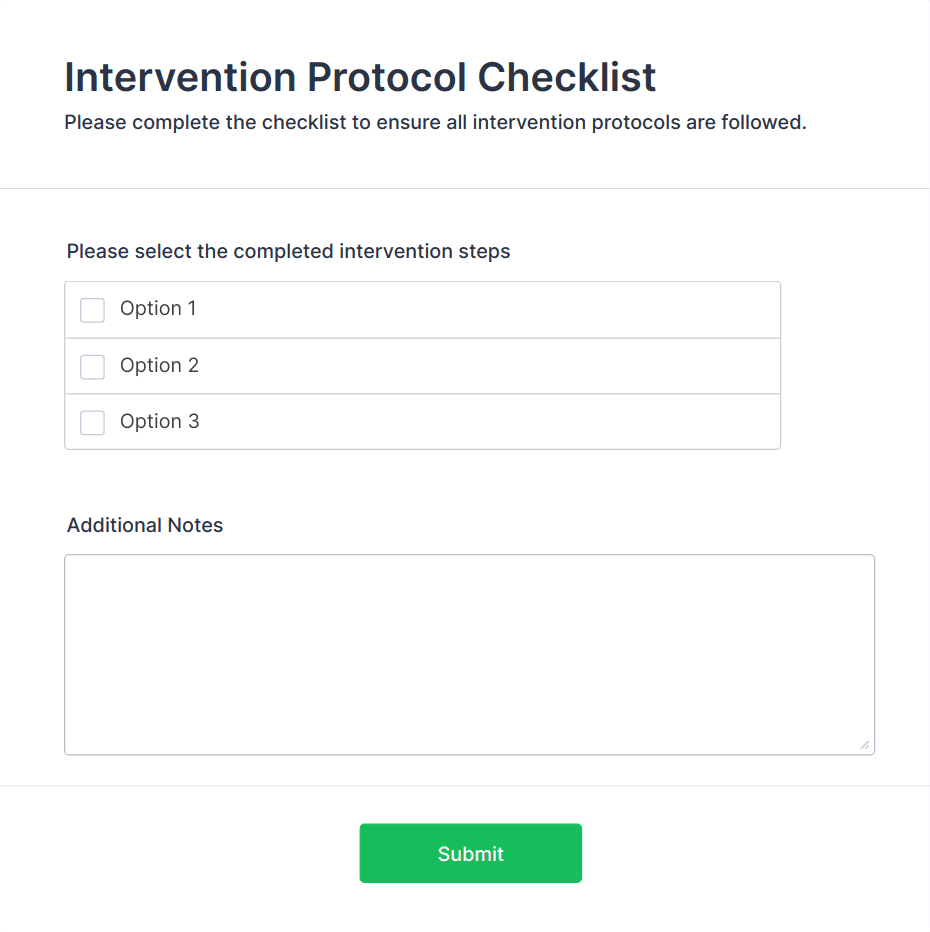Click empty space in Option 1 row

tap(487, 310)
